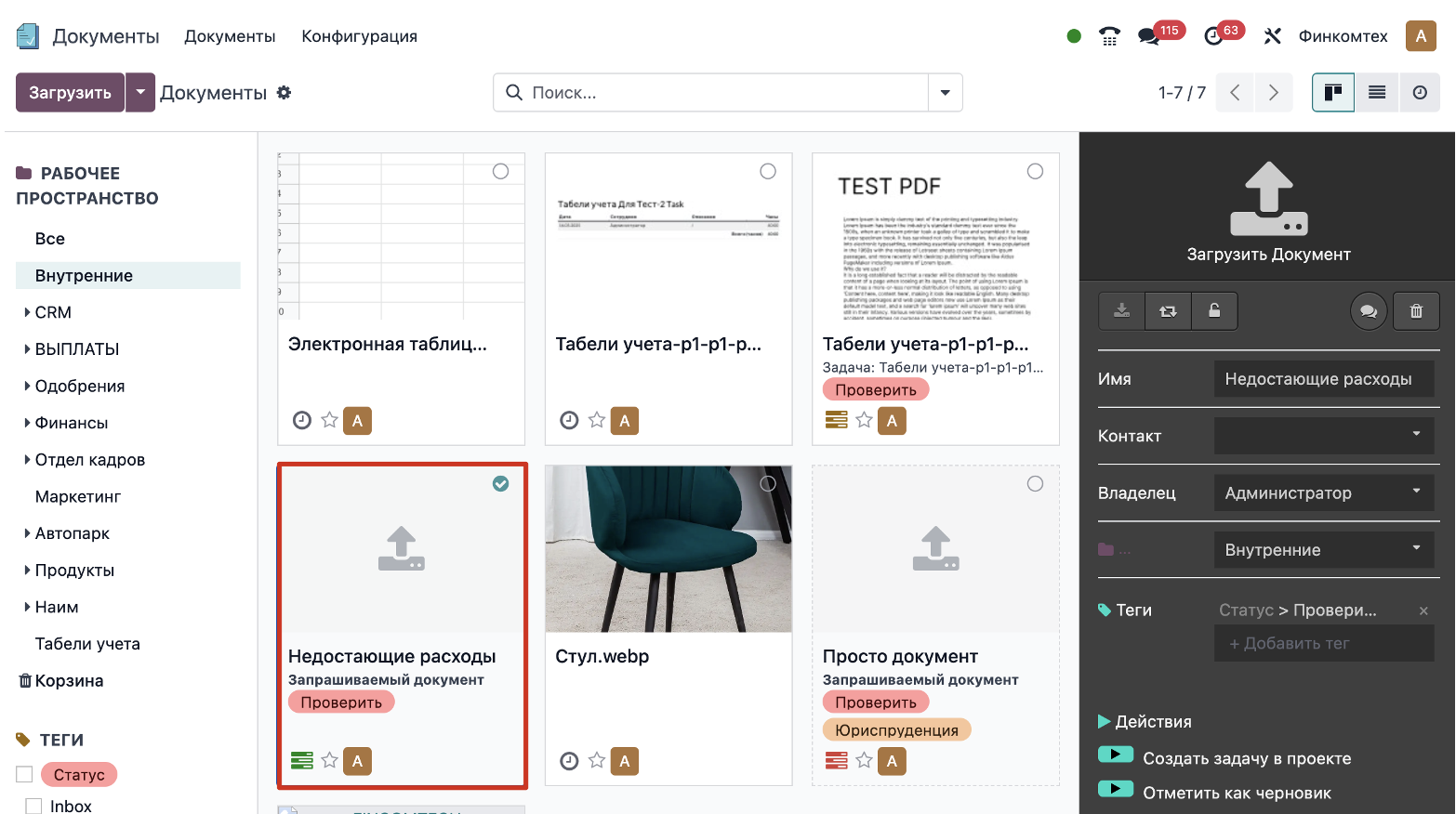This screenshot has width=1456, height=814.
Task: Click Создать задачу в проекте action
Action: 1246,758
